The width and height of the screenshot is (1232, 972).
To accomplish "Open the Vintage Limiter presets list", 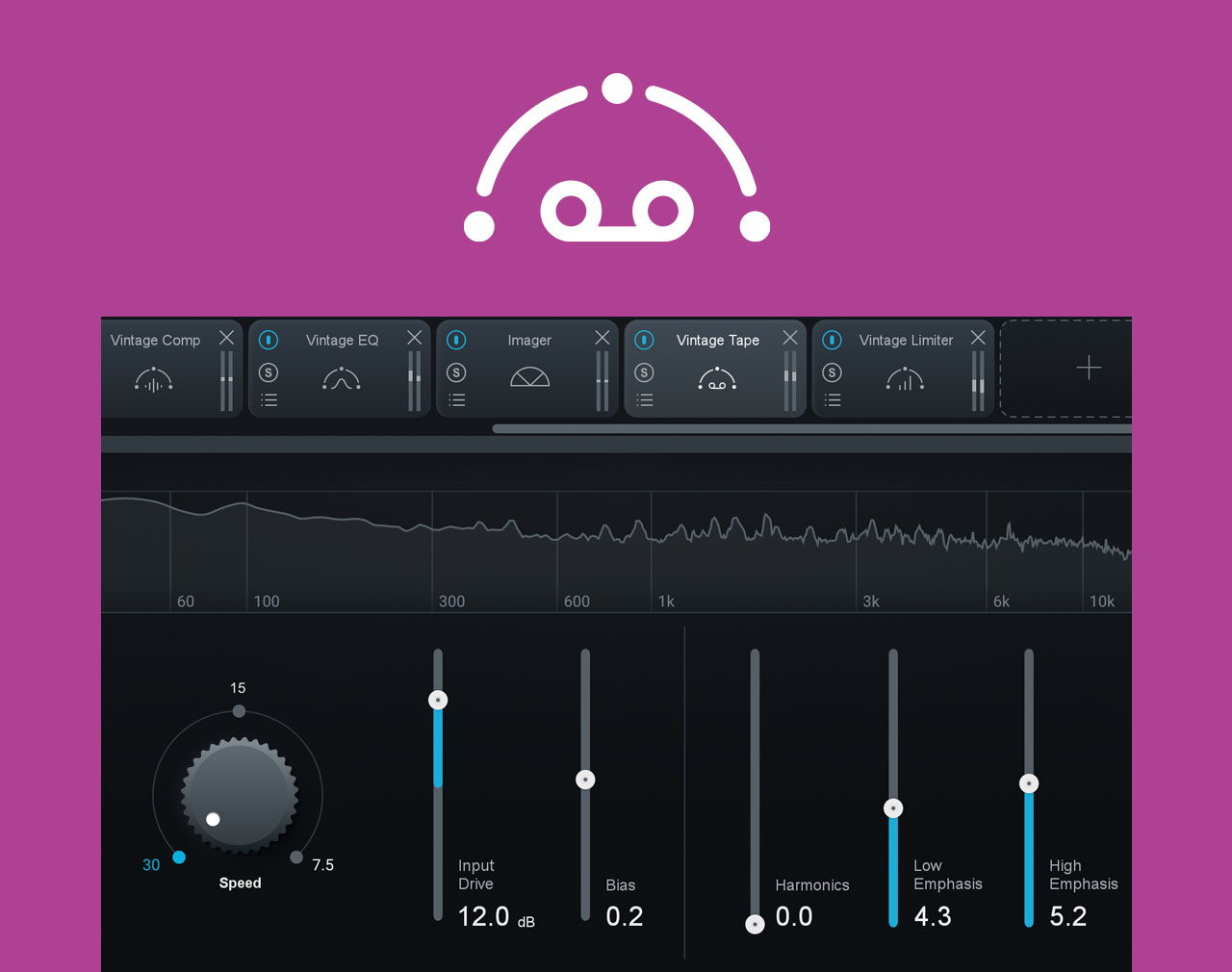I will pyautogui.click(x=832, y=400).
